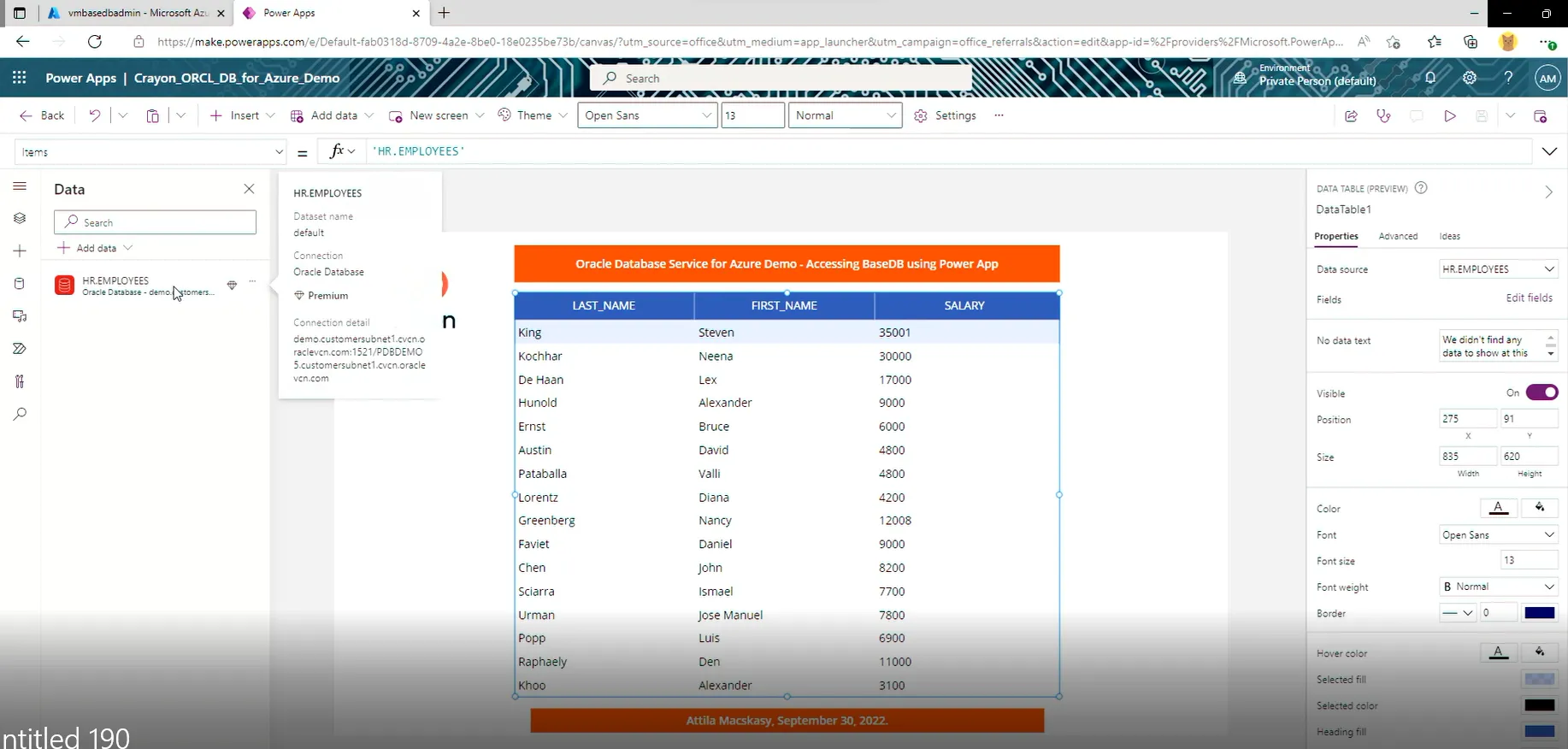Open the Media icon in left rail
Screen dimensions: 1568x749
click(x=20, y=316)
